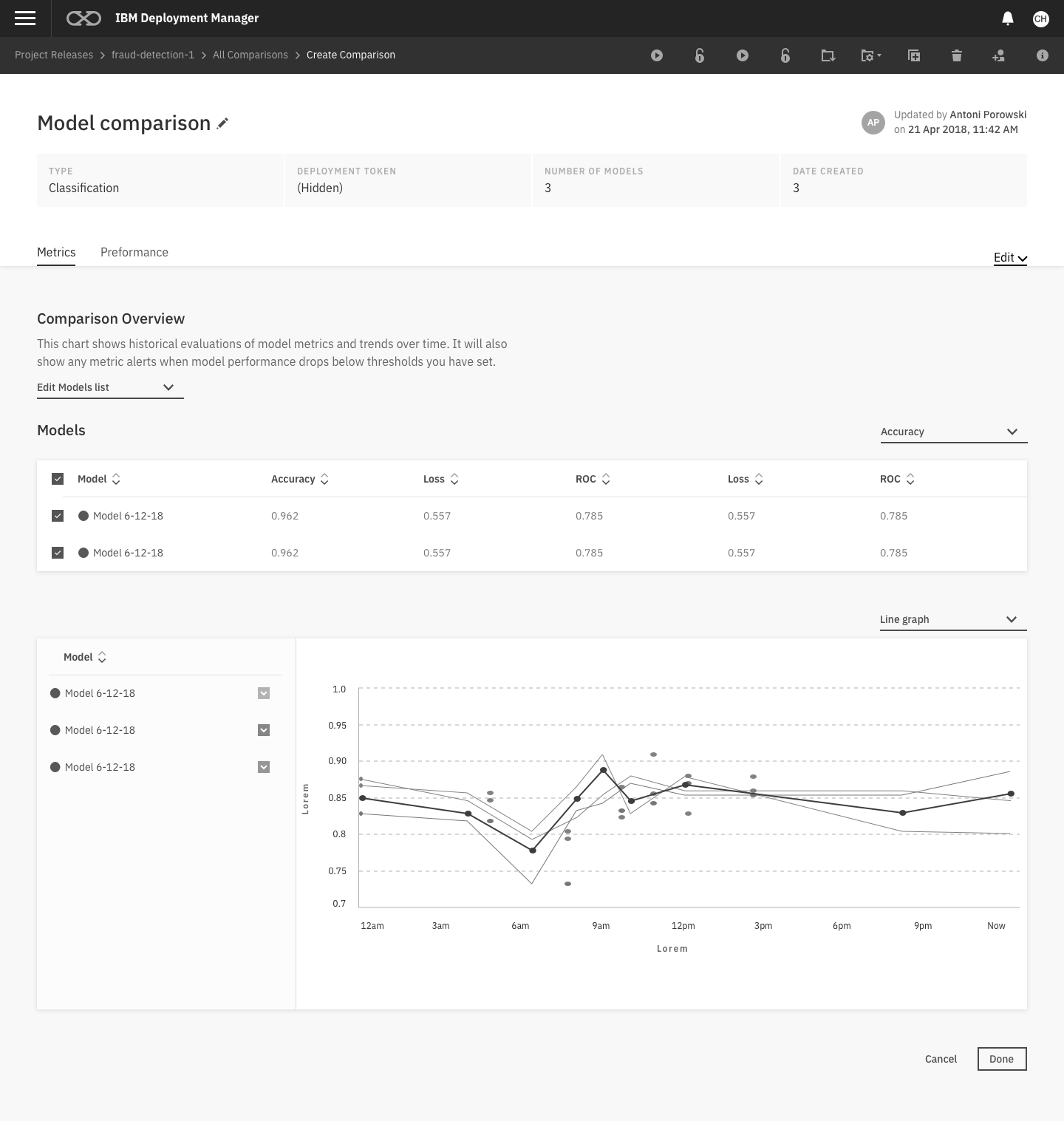Open the CH user avatar menu
Image resolution: width=1064 pixels, height=1121 pixels.
[1040, 18]
